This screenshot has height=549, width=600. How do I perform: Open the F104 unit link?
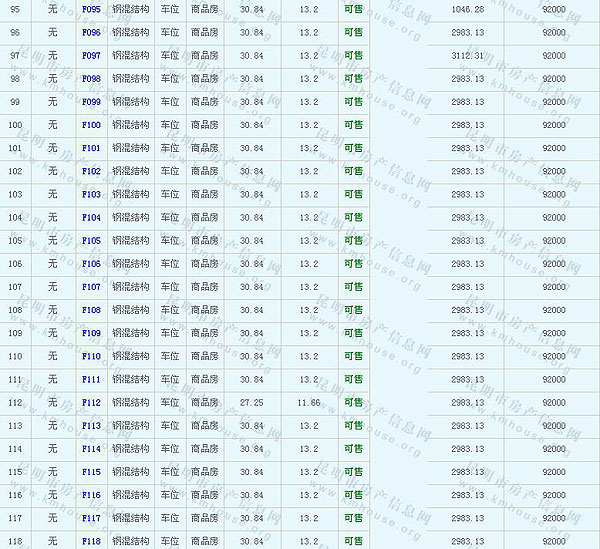(91, 217)
